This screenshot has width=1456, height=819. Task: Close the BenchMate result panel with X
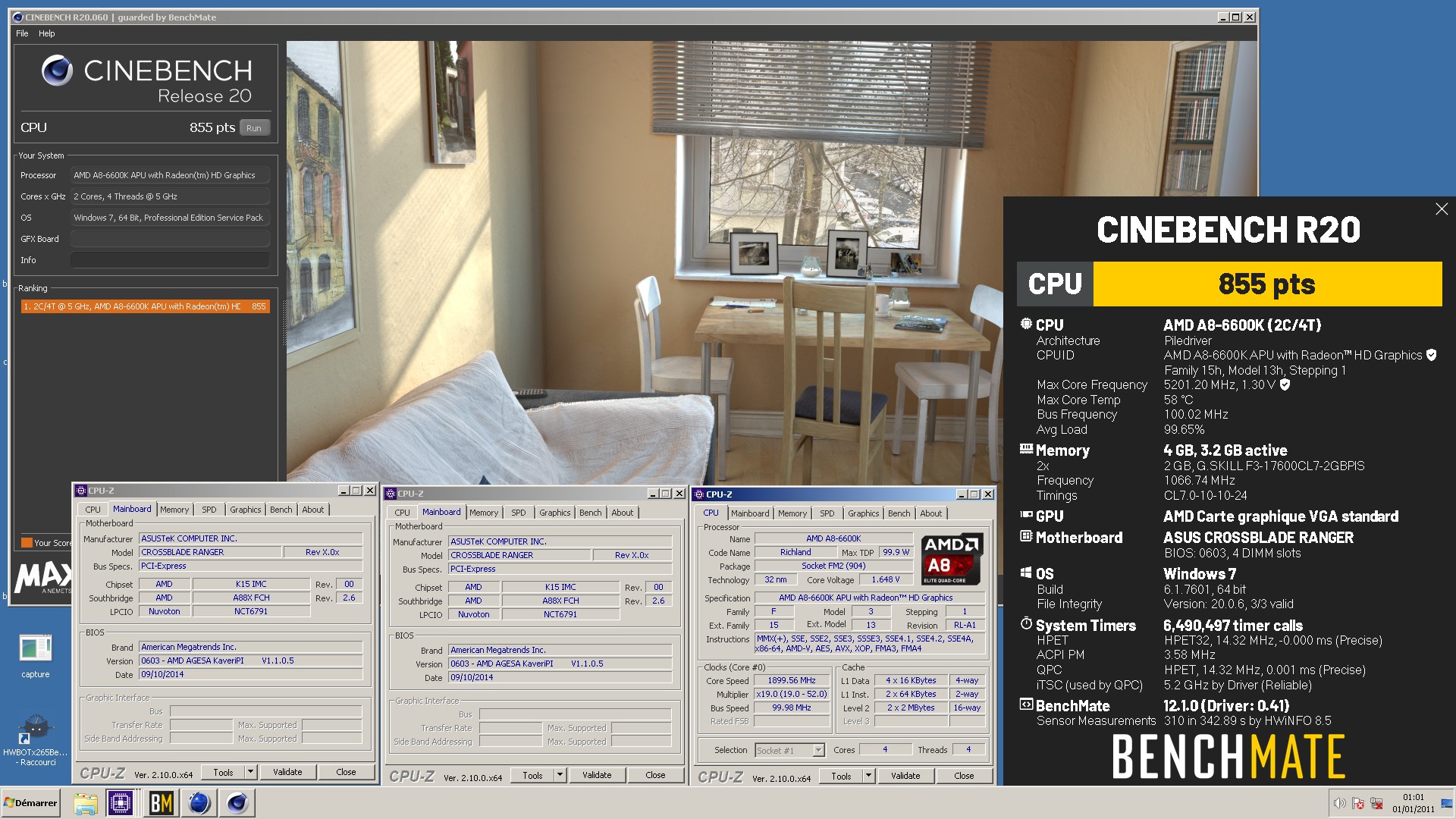(1442, 209)
